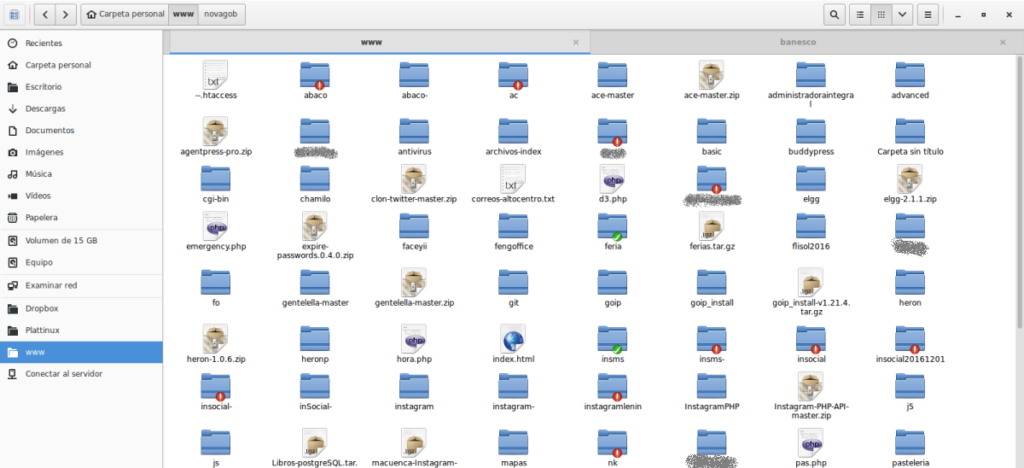Select the gentelella-master.zip archive icon
Screen dimensions: 1024x468
click(414, 283)
